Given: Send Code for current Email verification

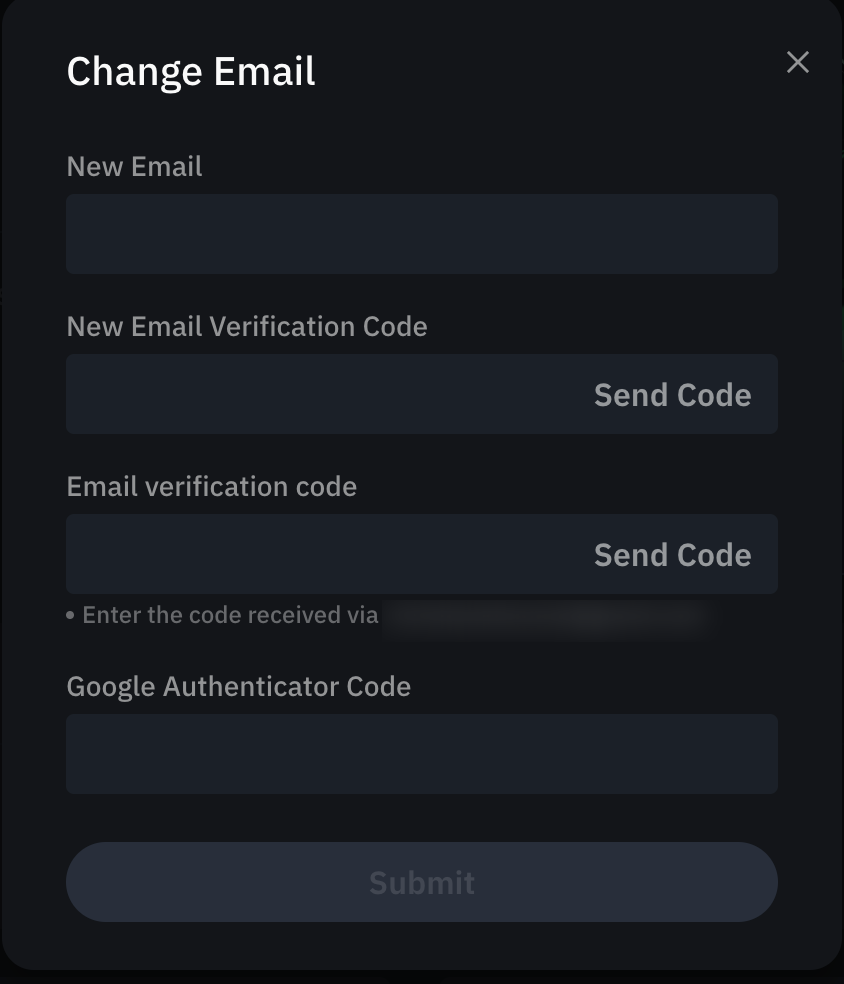Looking at the screenshot, I should coord(672,555).
